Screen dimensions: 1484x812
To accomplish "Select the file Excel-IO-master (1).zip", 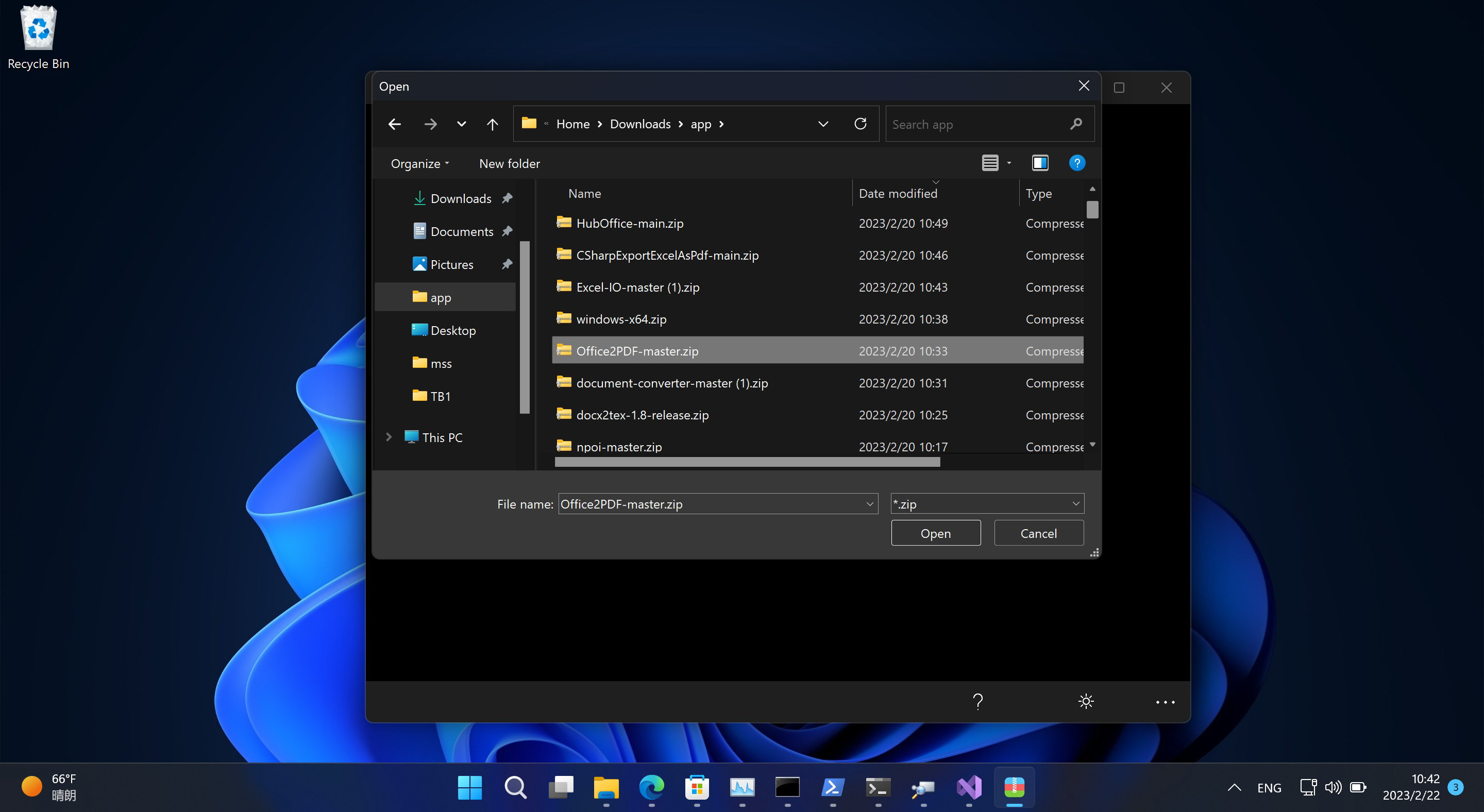I will pos(636,287).
